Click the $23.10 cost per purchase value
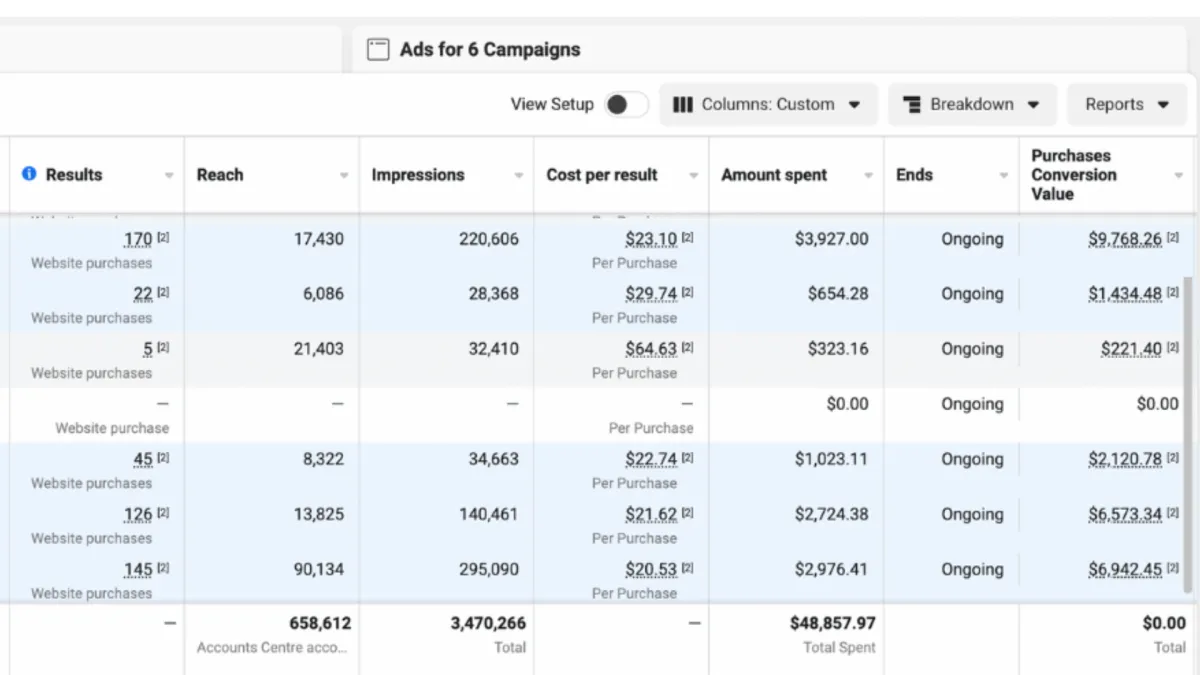The width and height of the screenshot is (1200, 675). pos(651,239)
